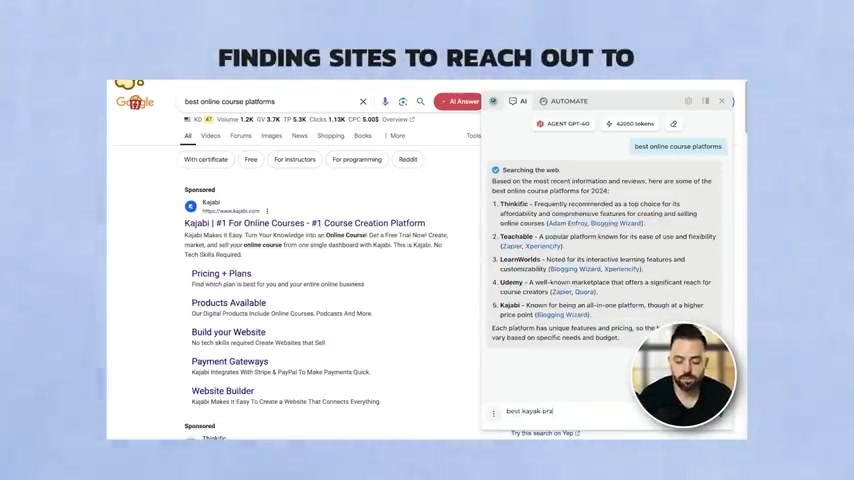Switch to the Shopping tab
854x480 pixels.
click(x=331, y=136)
